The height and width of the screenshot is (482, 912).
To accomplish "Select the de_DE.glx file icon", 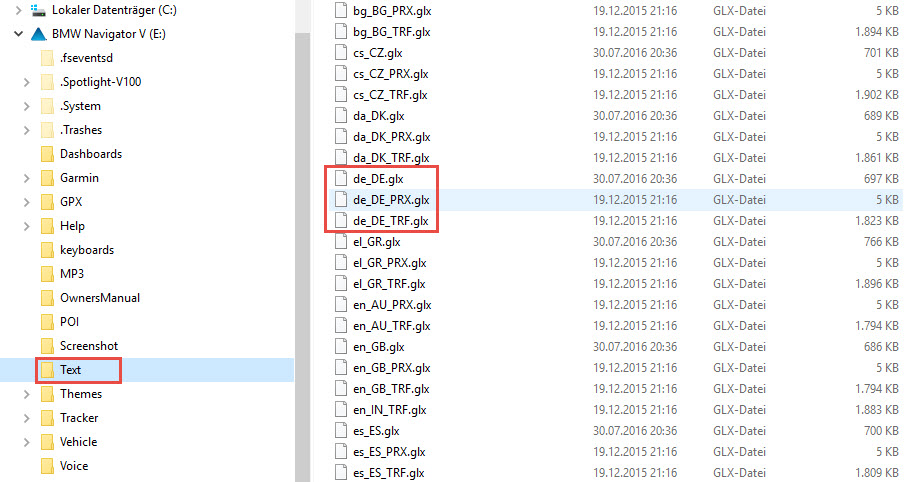I will (x=341, y=178).
